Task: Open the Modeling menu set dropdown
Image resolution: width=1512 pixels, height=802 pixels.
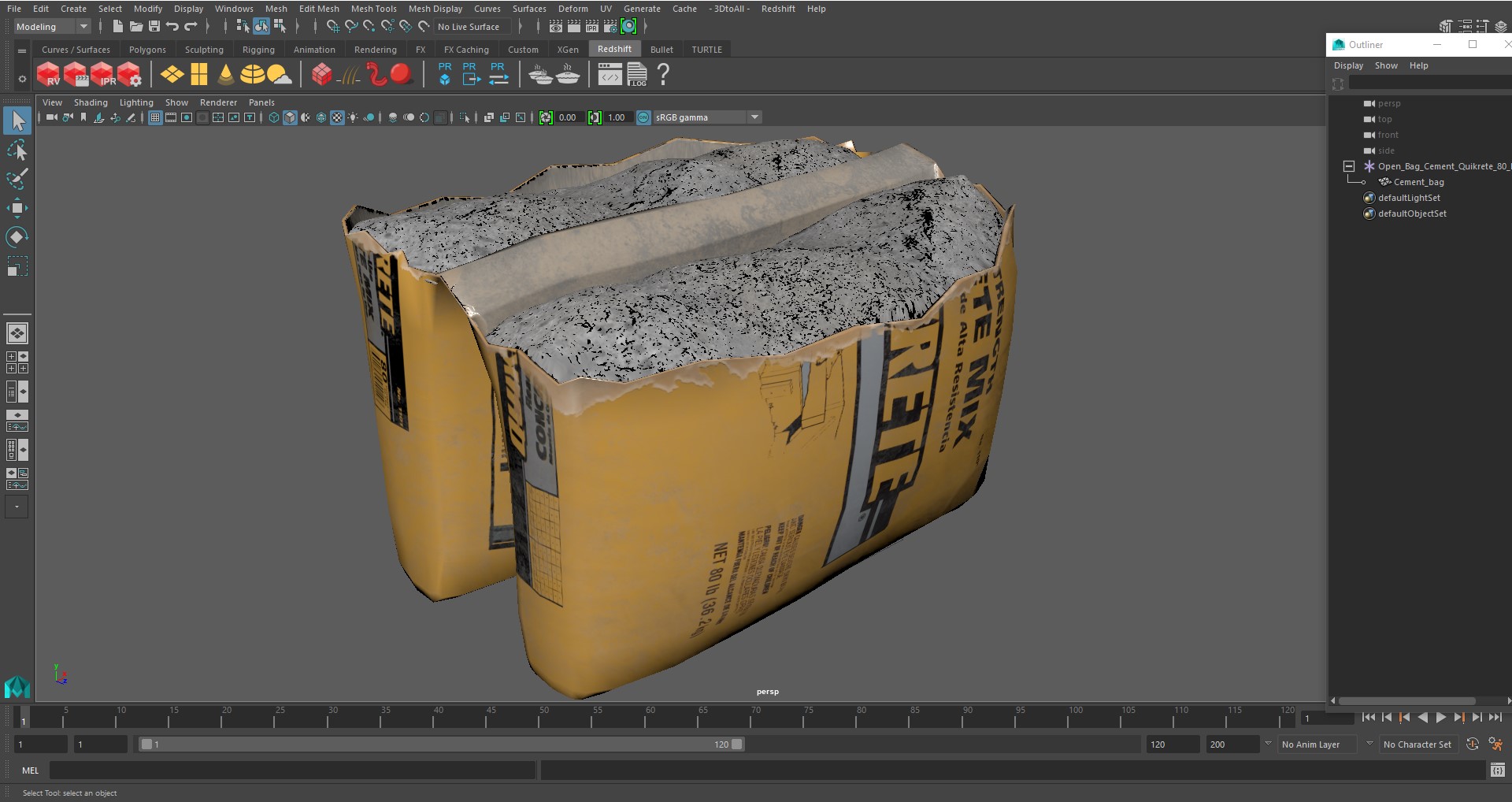Action: [53, 27]
